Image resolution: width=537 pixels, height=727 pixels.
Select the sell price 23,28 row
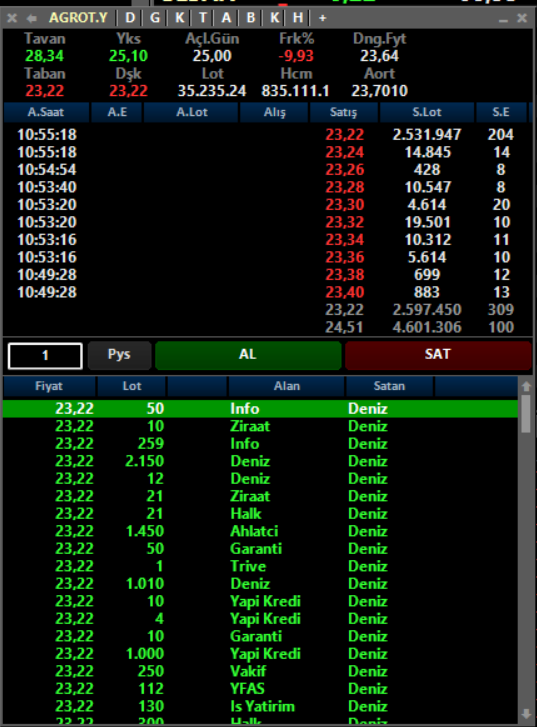click(x=345, y=187)
